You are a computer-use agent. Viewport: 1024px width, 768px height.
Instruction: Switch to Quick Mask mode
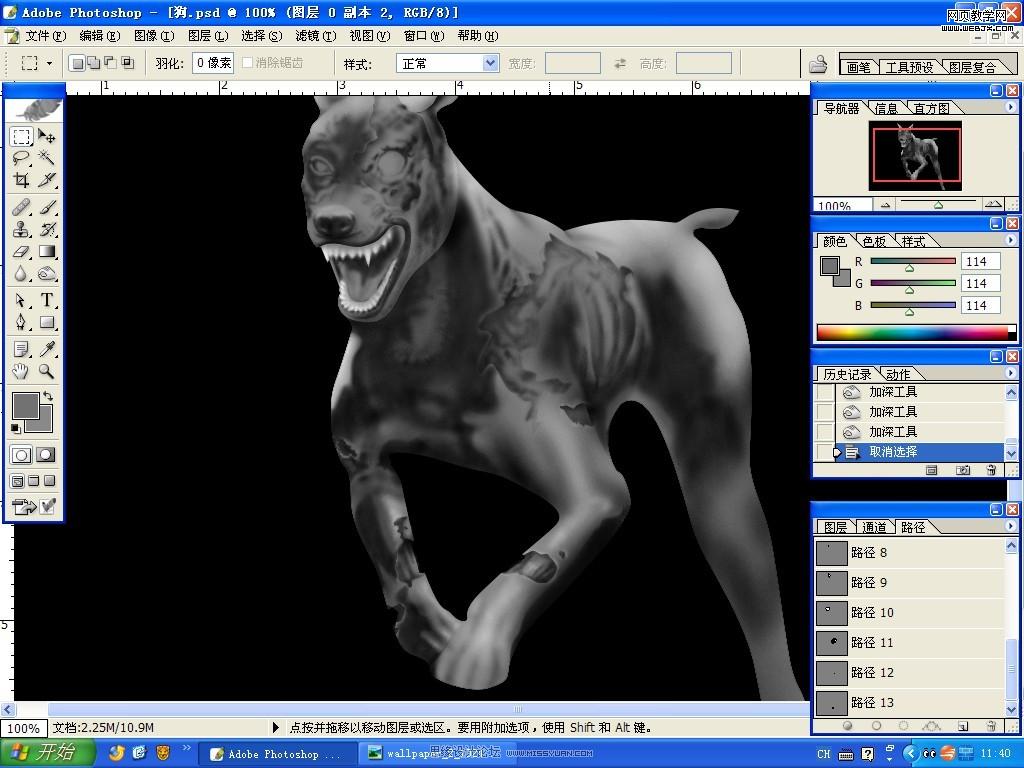coord(46,455)
